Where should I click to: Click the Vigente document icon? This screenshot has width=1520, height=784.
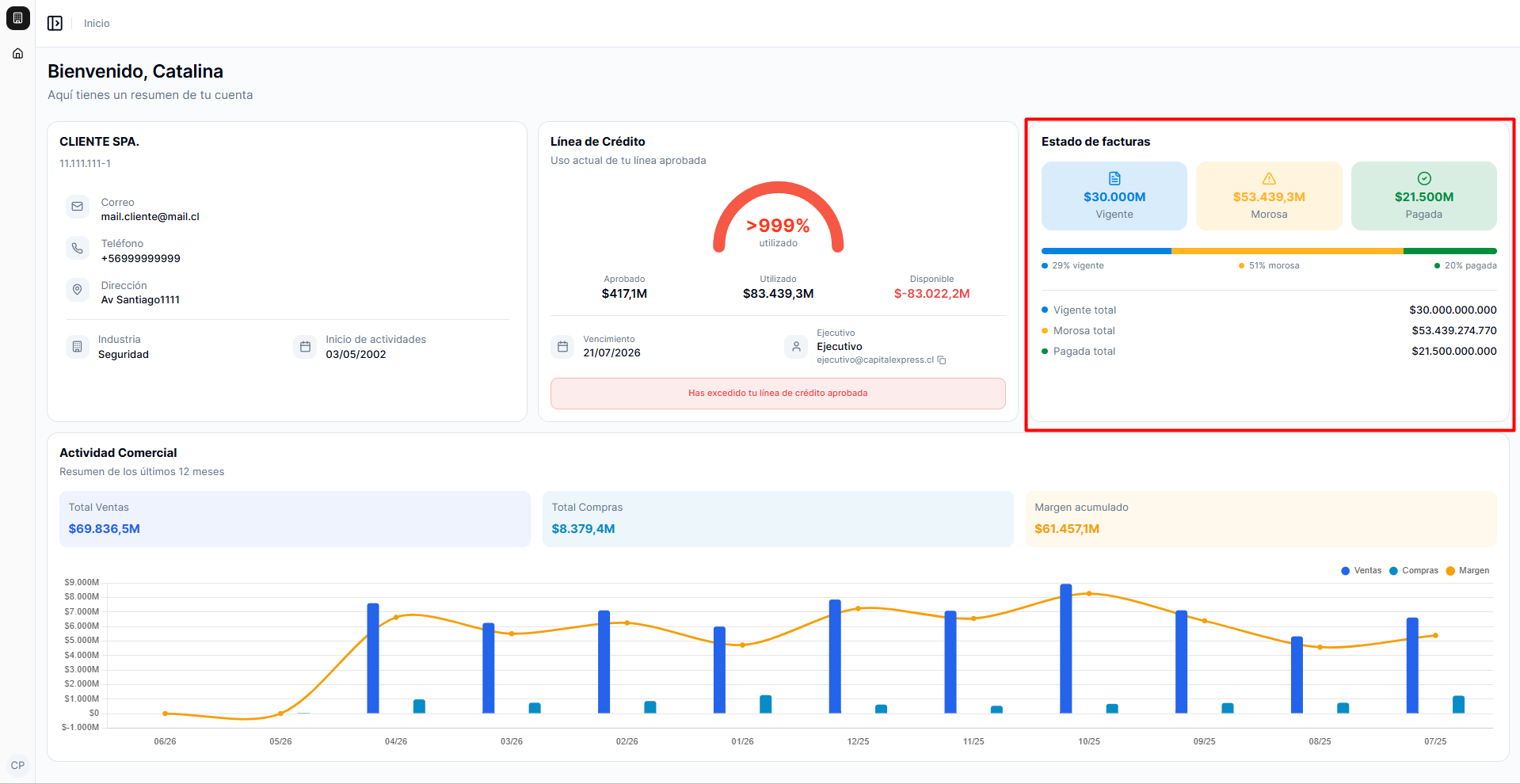tap(1114, 178)
